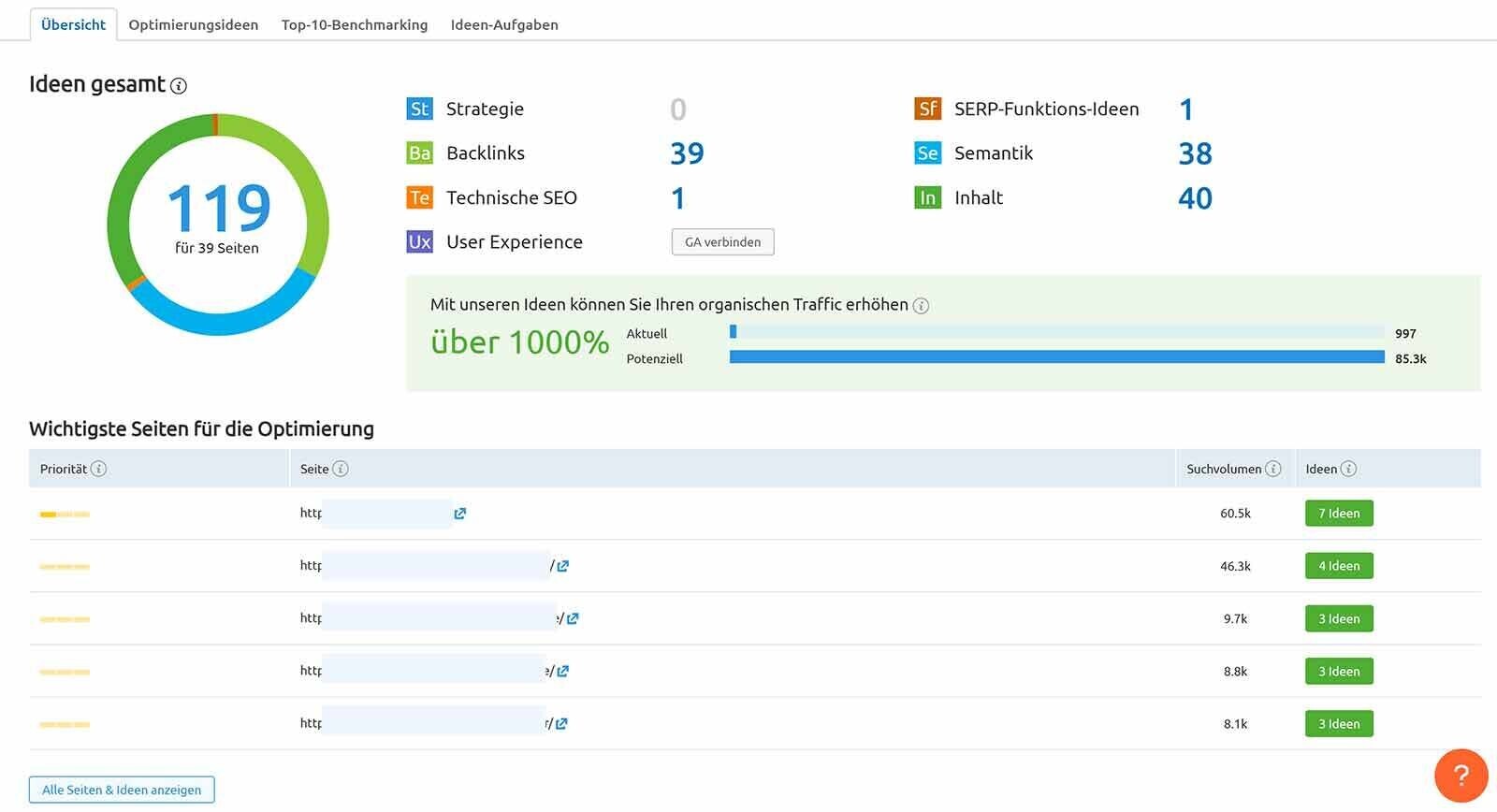Viewport: 1497px width, 812px height.
Task: Click the Wichtigste Seiten für die Optimierung heading
Action: pos(201,428)
